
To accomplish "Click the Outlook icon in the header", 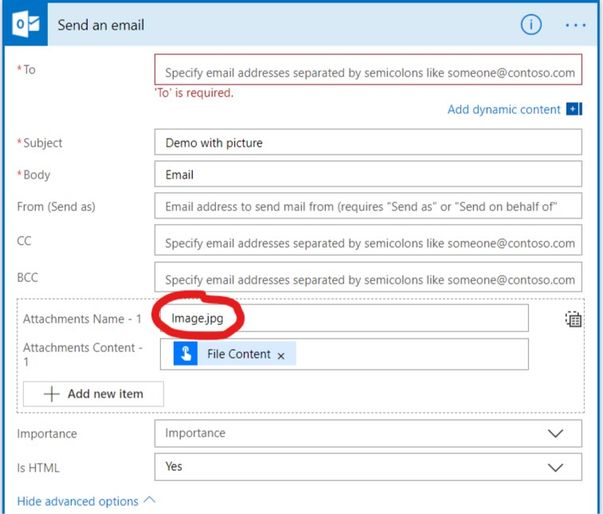I will [x=26, y=24].
